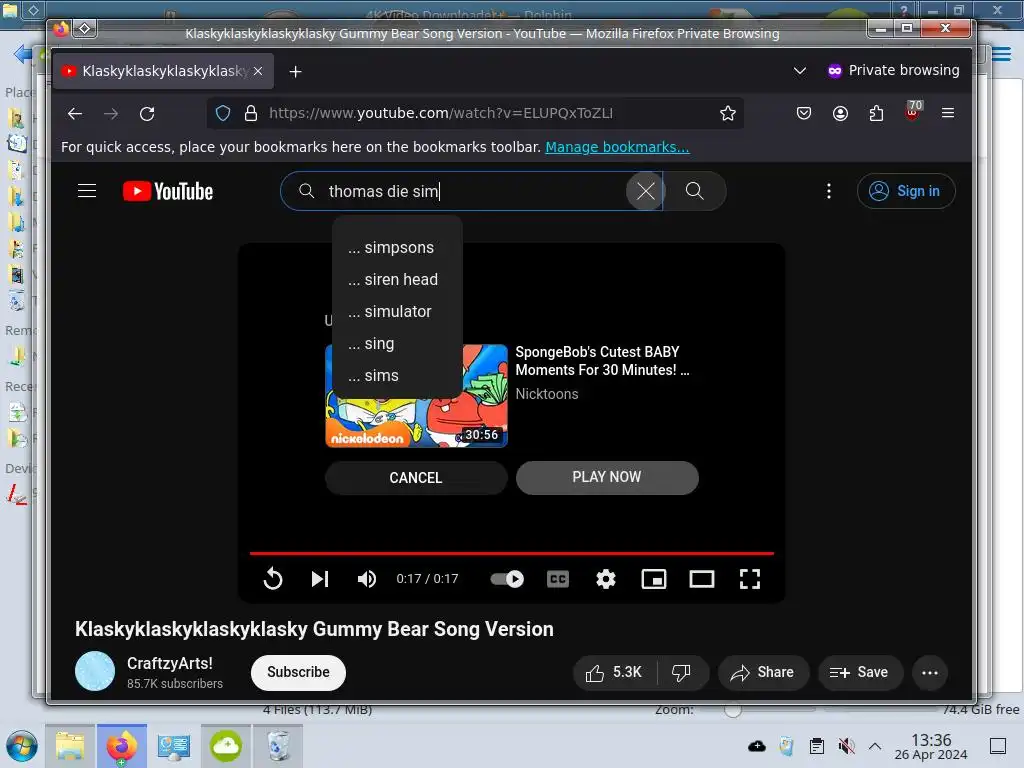View site security padlock info
1024x768 pixels.
coord(251,114)
